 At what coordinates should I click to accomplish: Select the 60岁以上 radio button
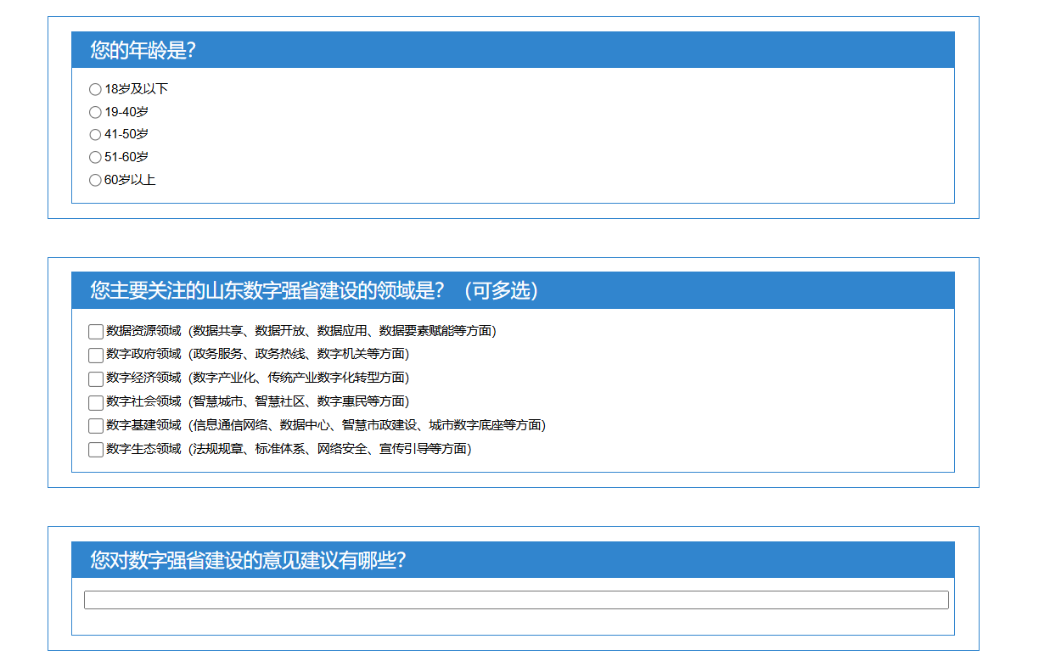click(x=95, y=181)
